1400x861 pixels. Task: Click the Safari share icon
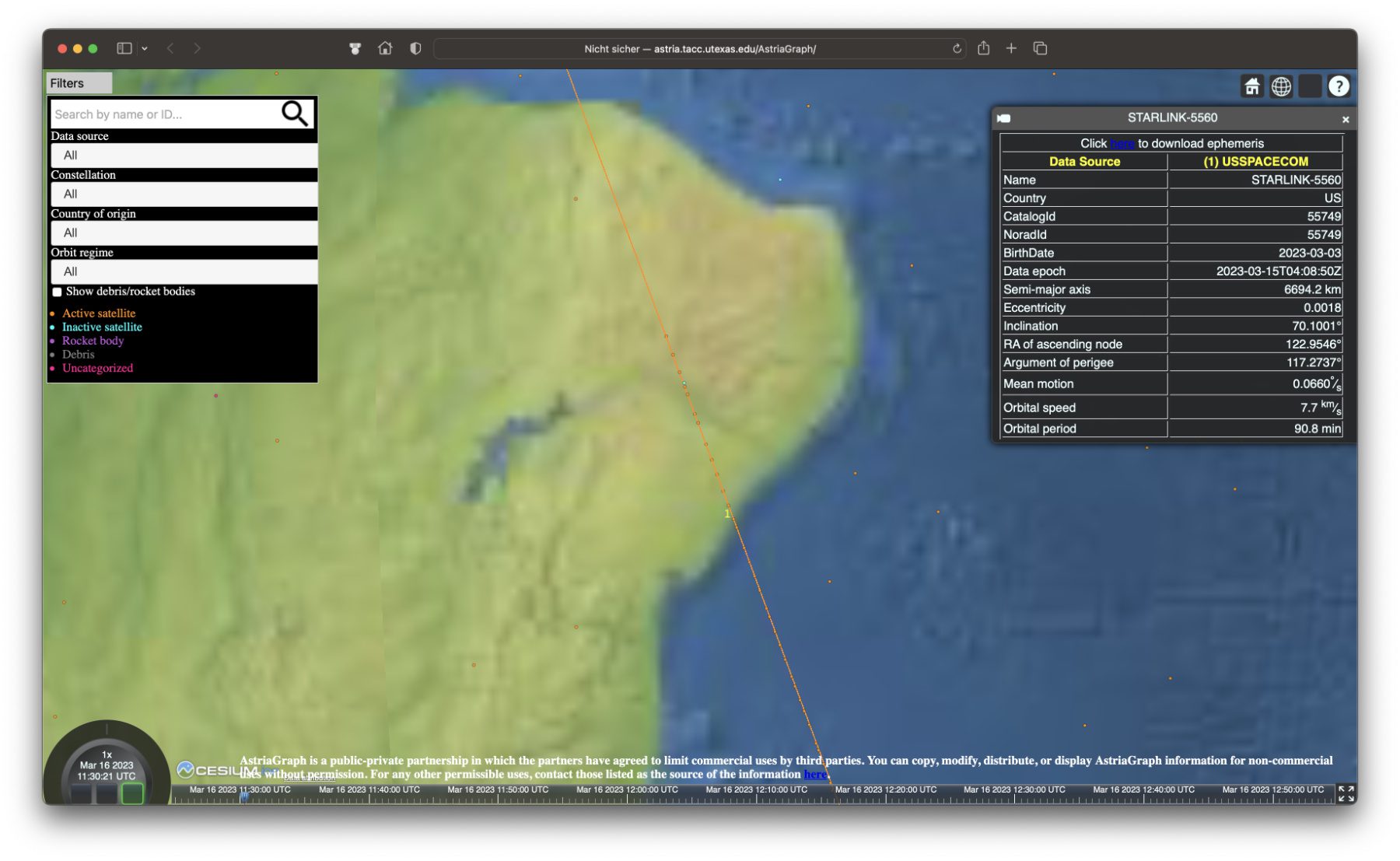(x=983, y=48)
